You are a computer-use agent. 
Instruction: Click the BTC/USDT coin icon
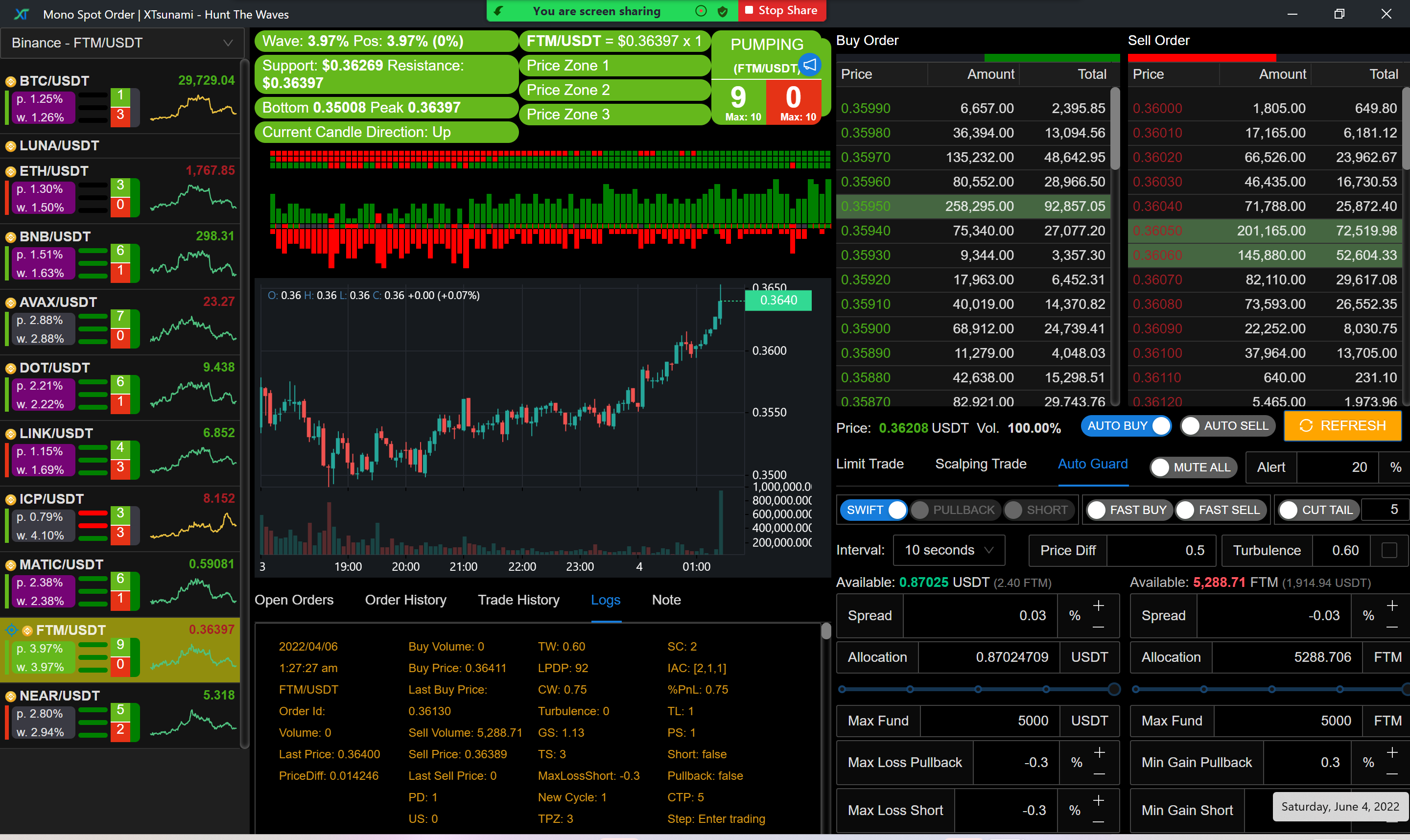10,82
